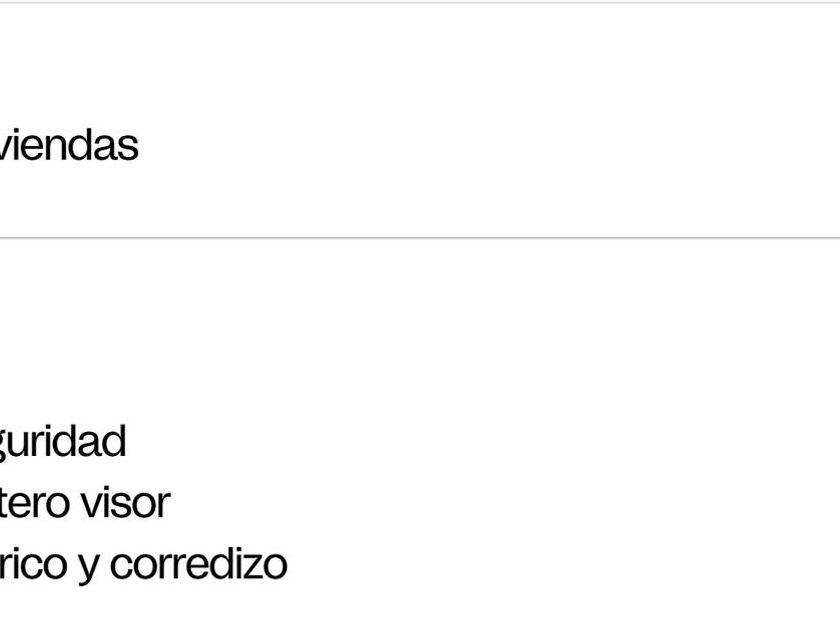Select the "rico y corredizo" line

coord(143,564)
